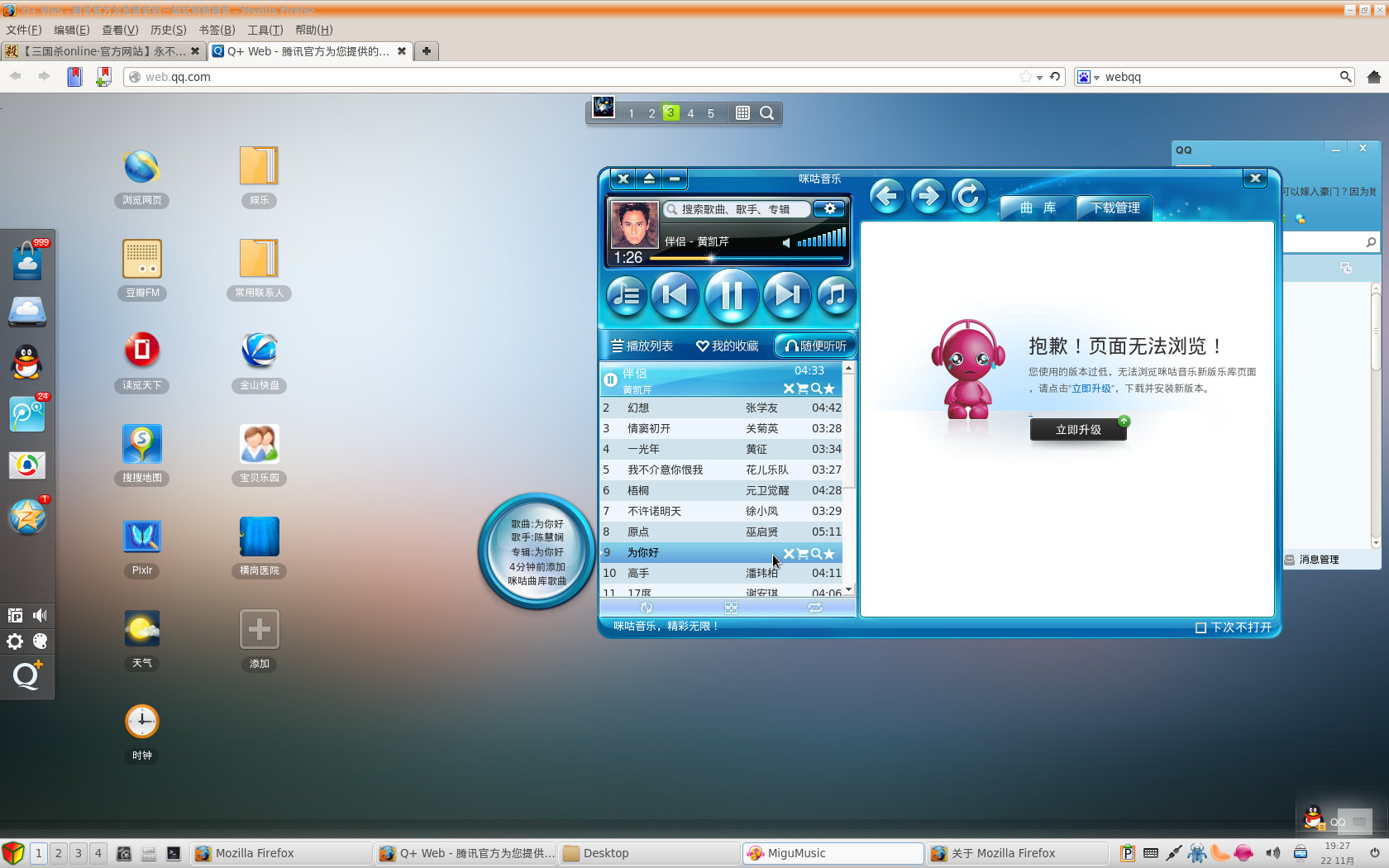The height and width of the screenshot is (868, 1389).
Task: Open the theme palette icon in sidebar
Action: 40,641
